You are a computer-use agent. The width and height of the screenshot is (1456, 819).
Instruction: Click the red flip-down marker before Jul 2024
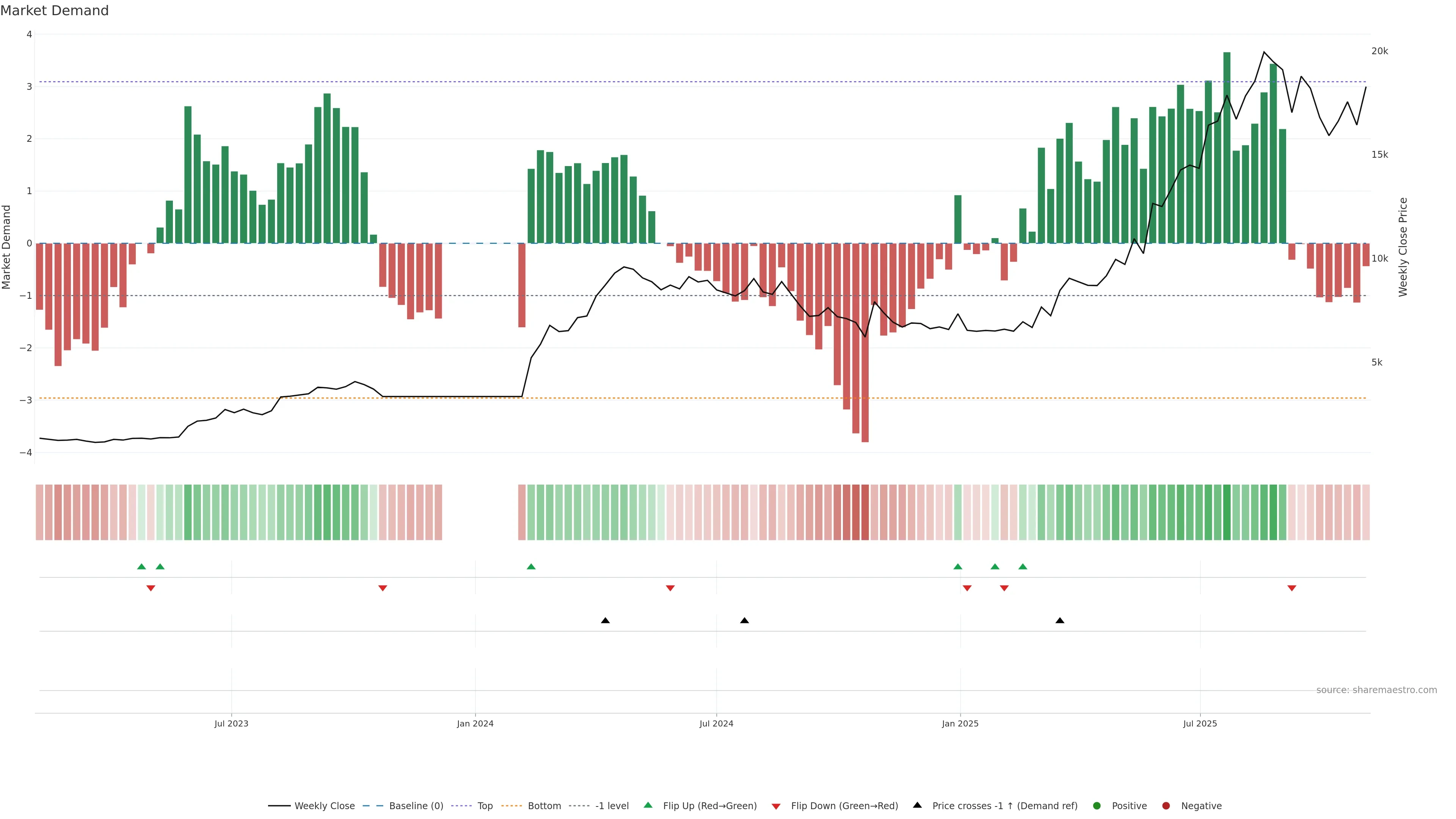[x=670, y=588]
